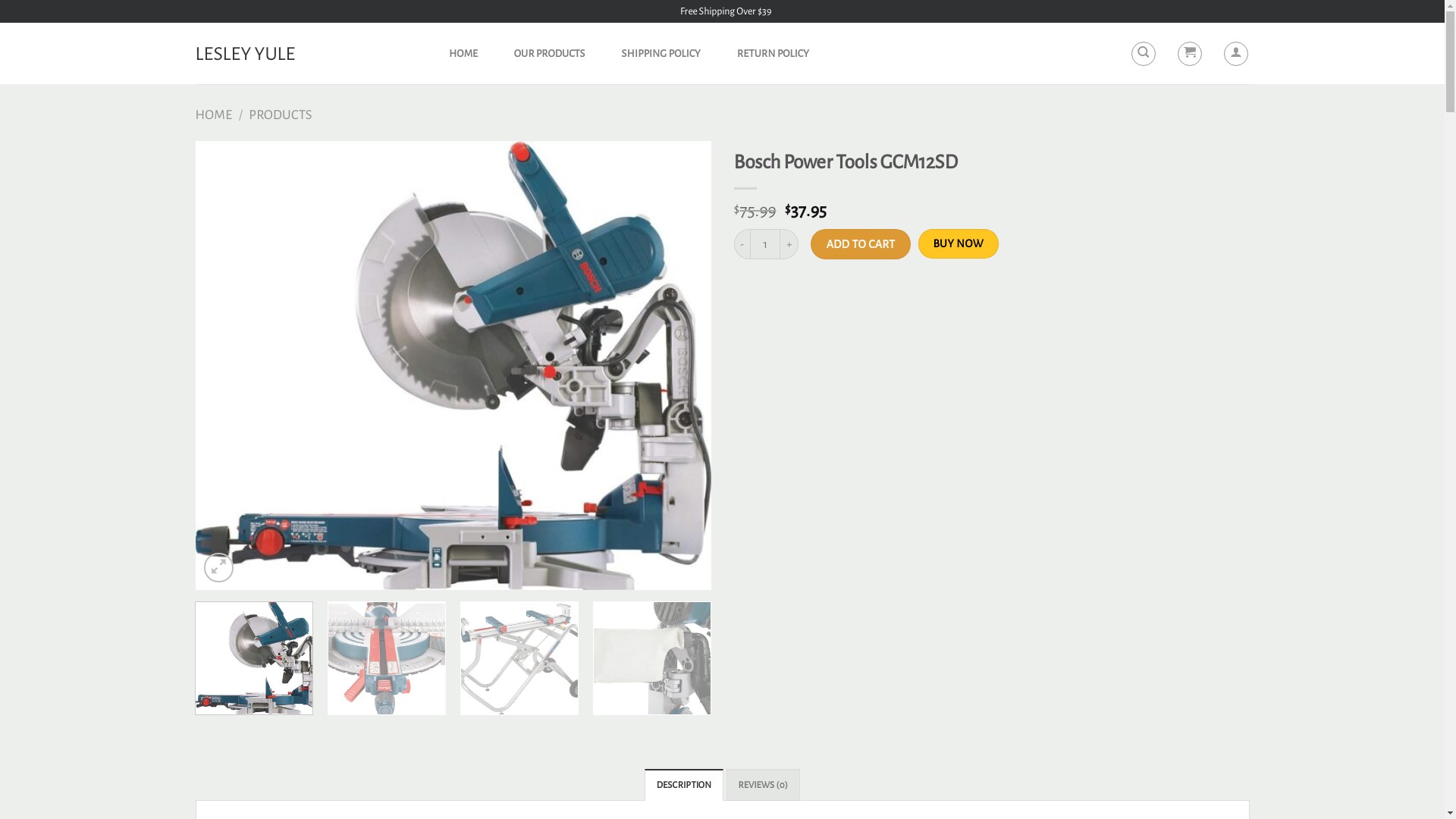Click BUY NOW button
The image size is (1456, 819).
point(958,243)
